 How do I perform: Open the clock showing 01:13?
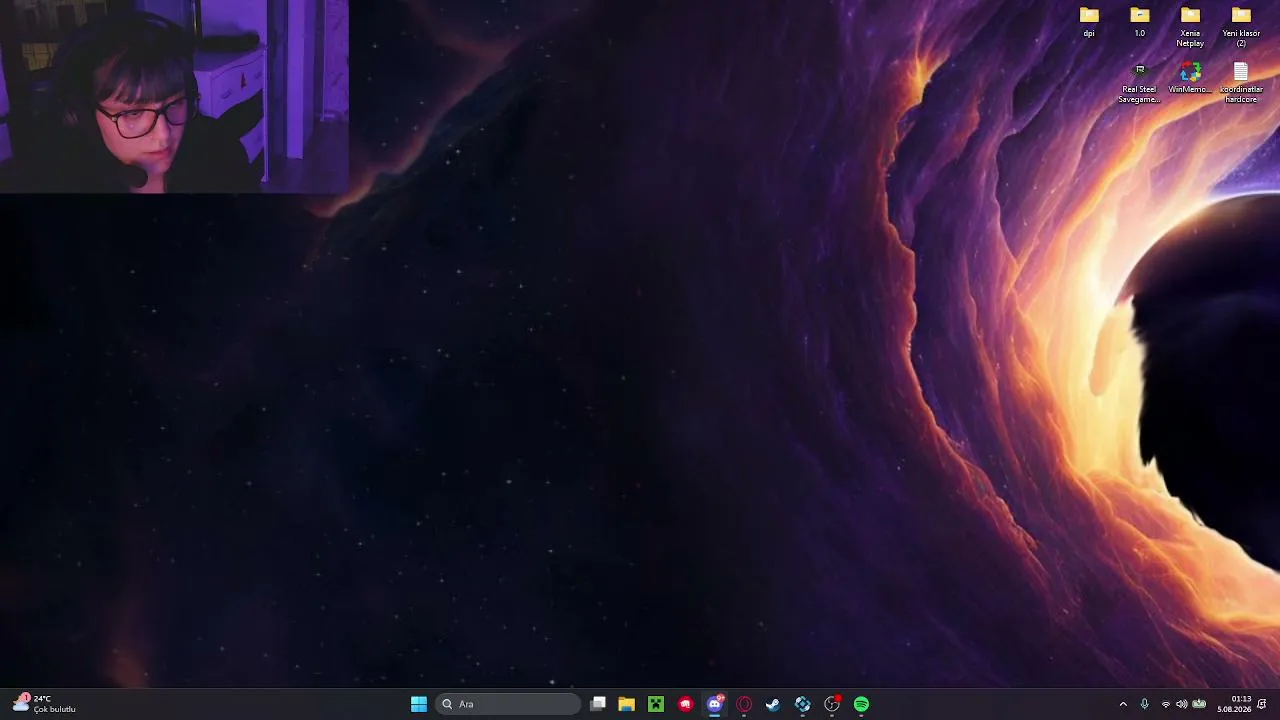[1234, 704]
